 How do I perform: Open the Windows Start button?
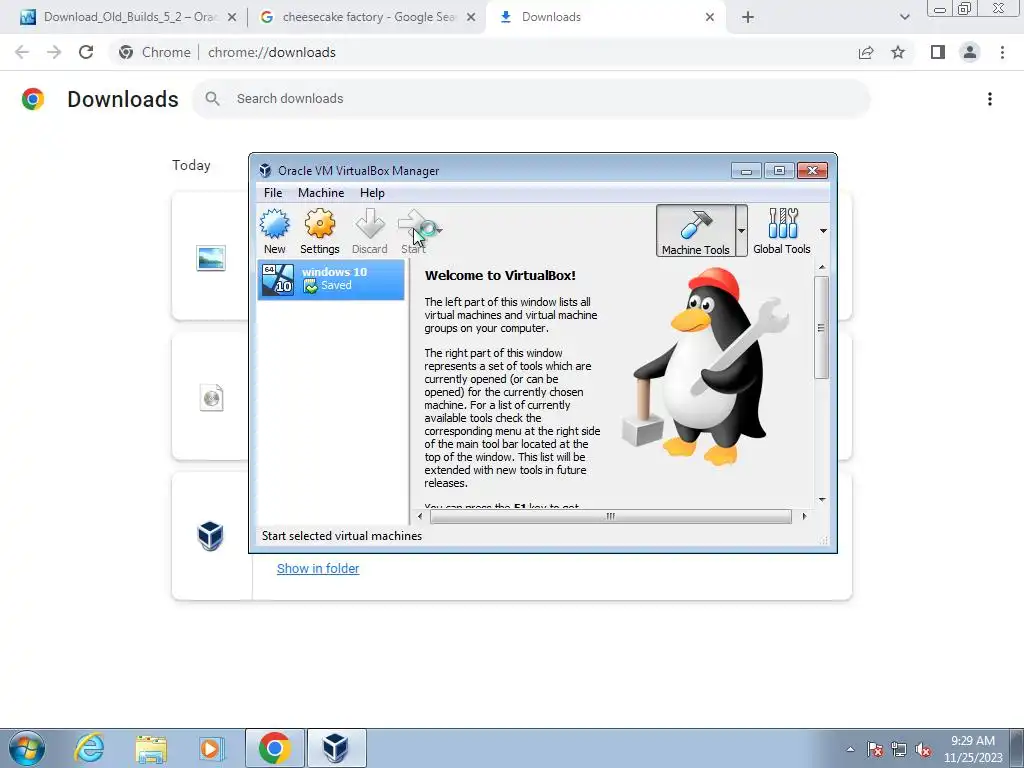[x=27, y=748]
